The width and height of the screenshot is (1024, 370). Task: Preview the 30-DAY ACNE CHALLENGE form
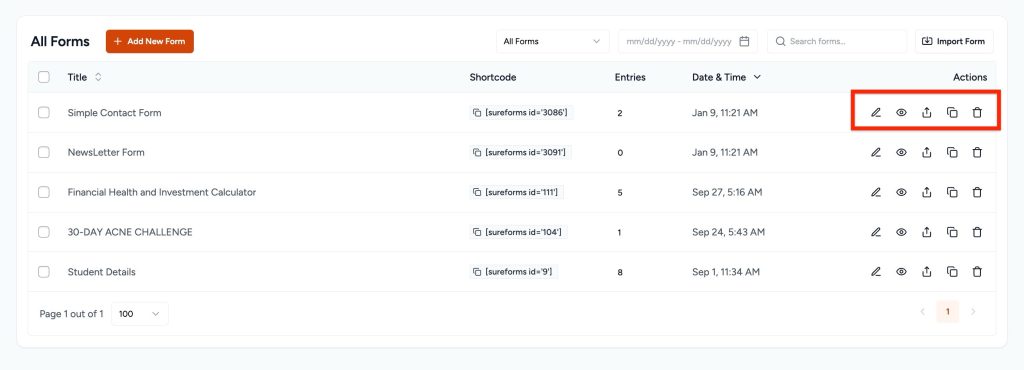(x=901, y=232)
